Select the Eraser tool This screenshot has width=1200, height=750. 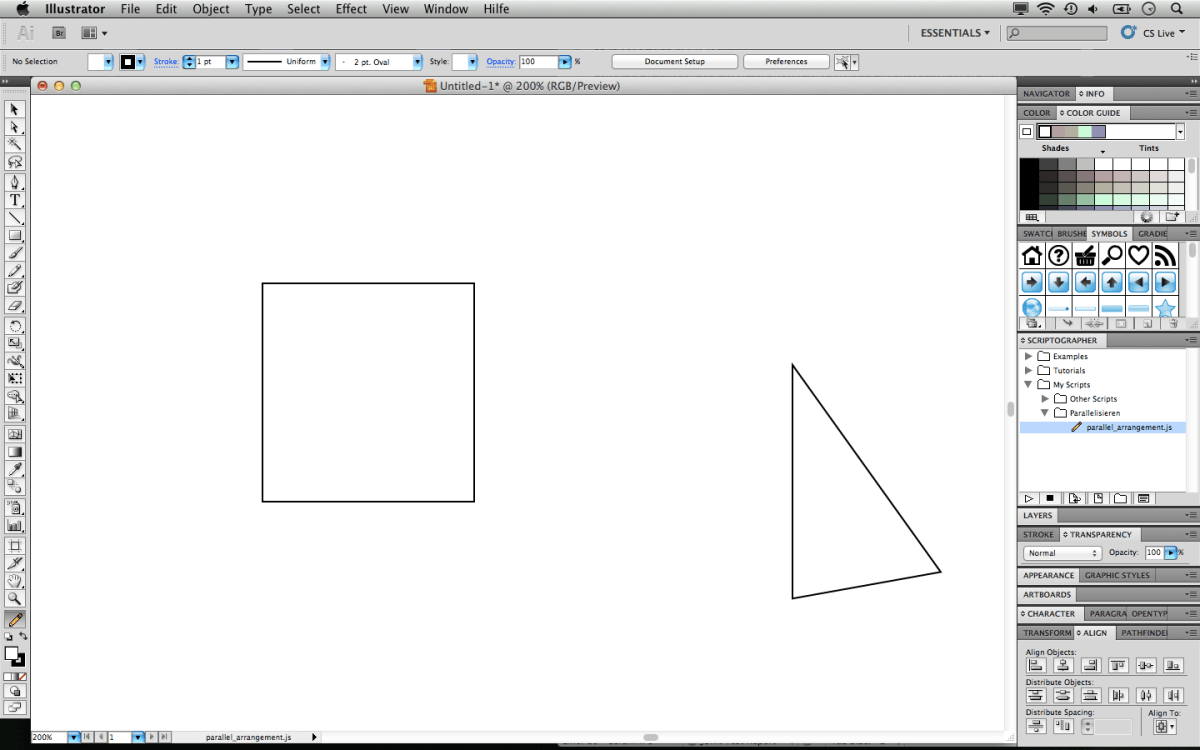(15, 306)
